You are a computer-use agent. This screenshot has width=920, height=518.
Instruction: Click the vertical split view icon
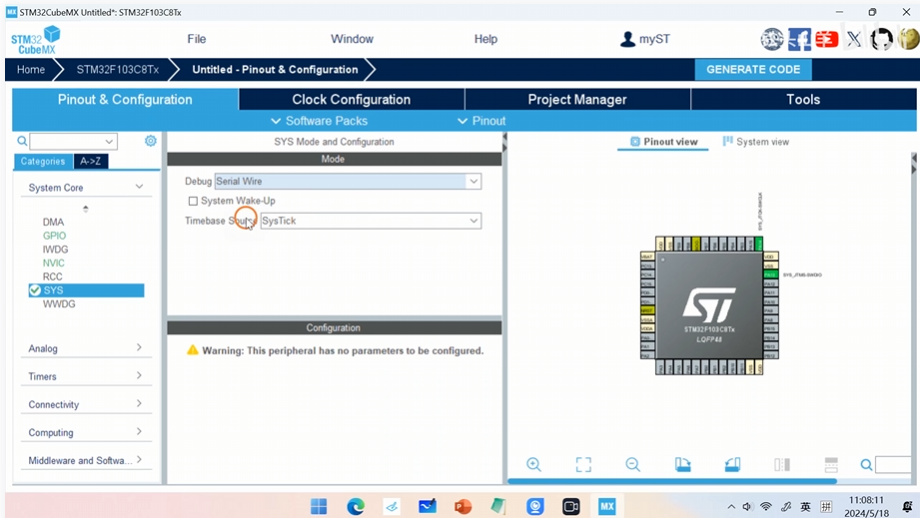coord(782,465)
